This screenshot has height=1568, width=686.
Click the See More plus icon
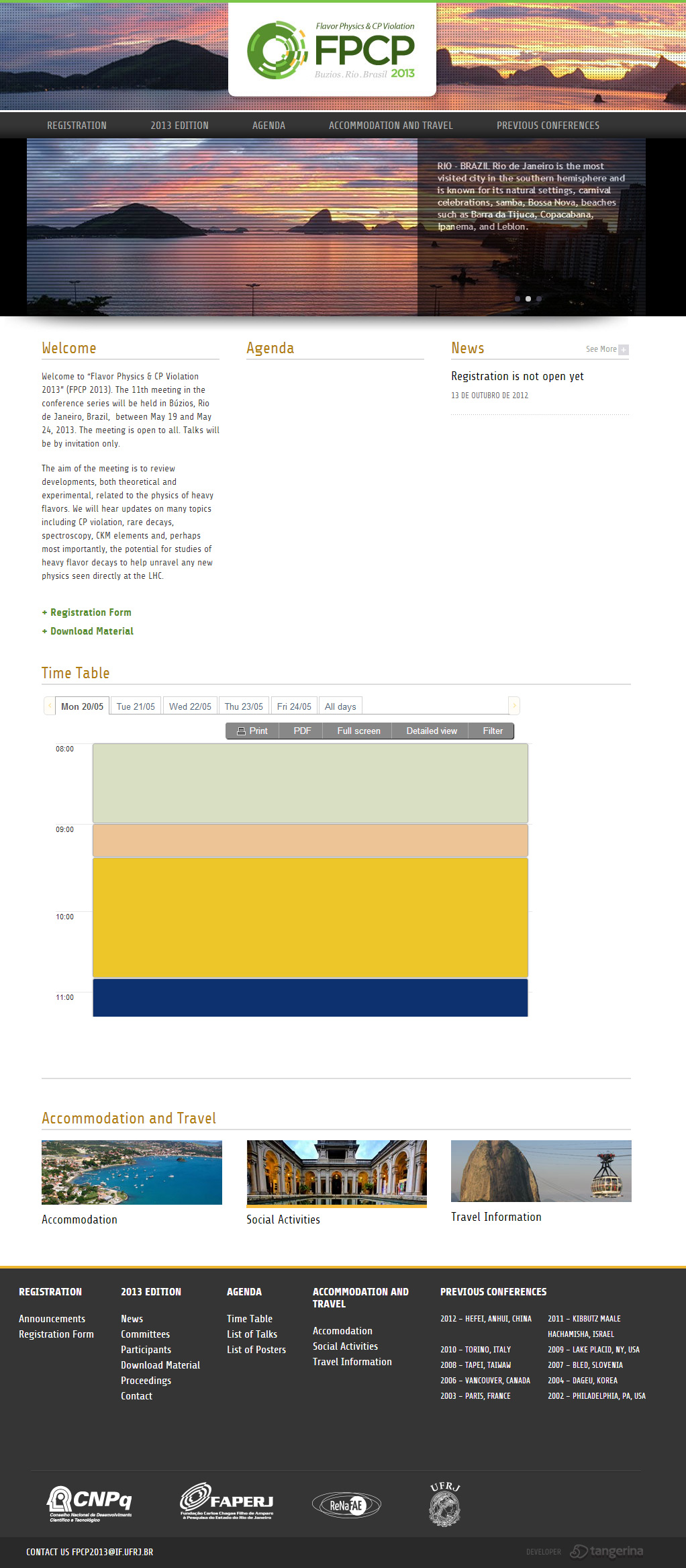[x=624, y=350]
